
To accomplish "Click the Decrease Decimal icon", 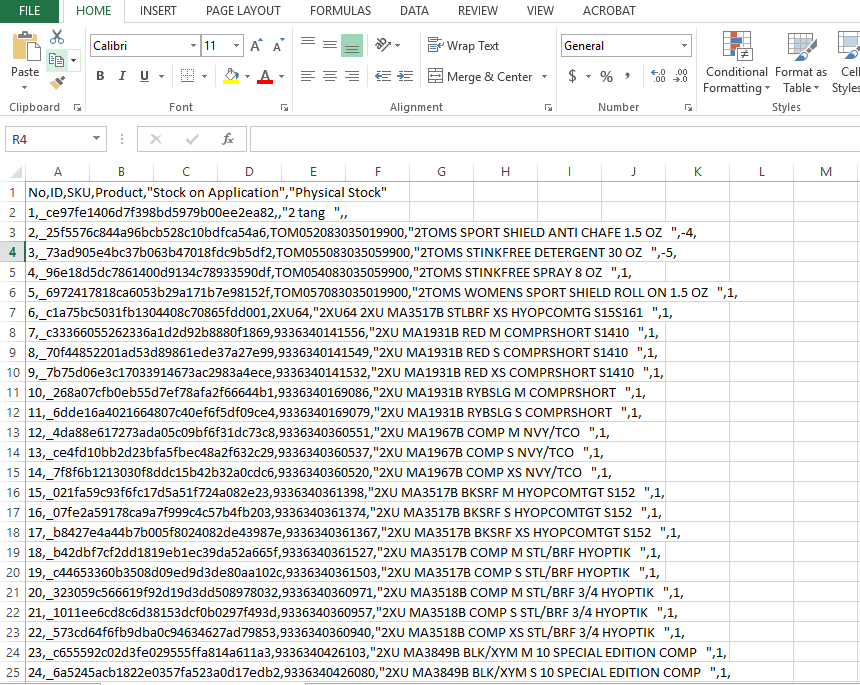I will [681, 76].
